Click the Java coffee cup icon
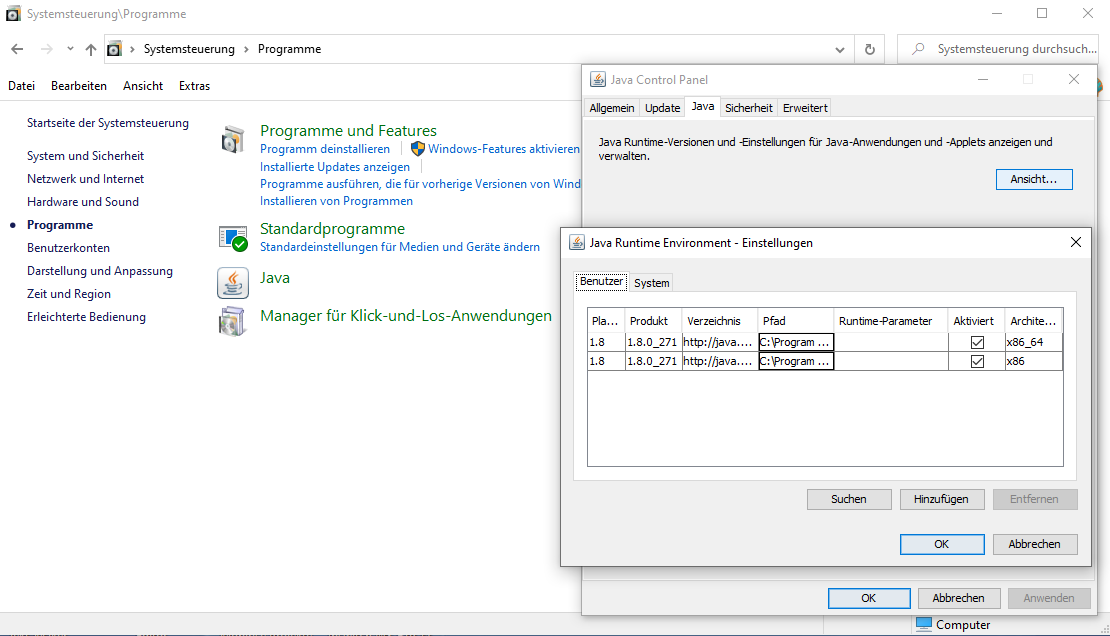 233,284
